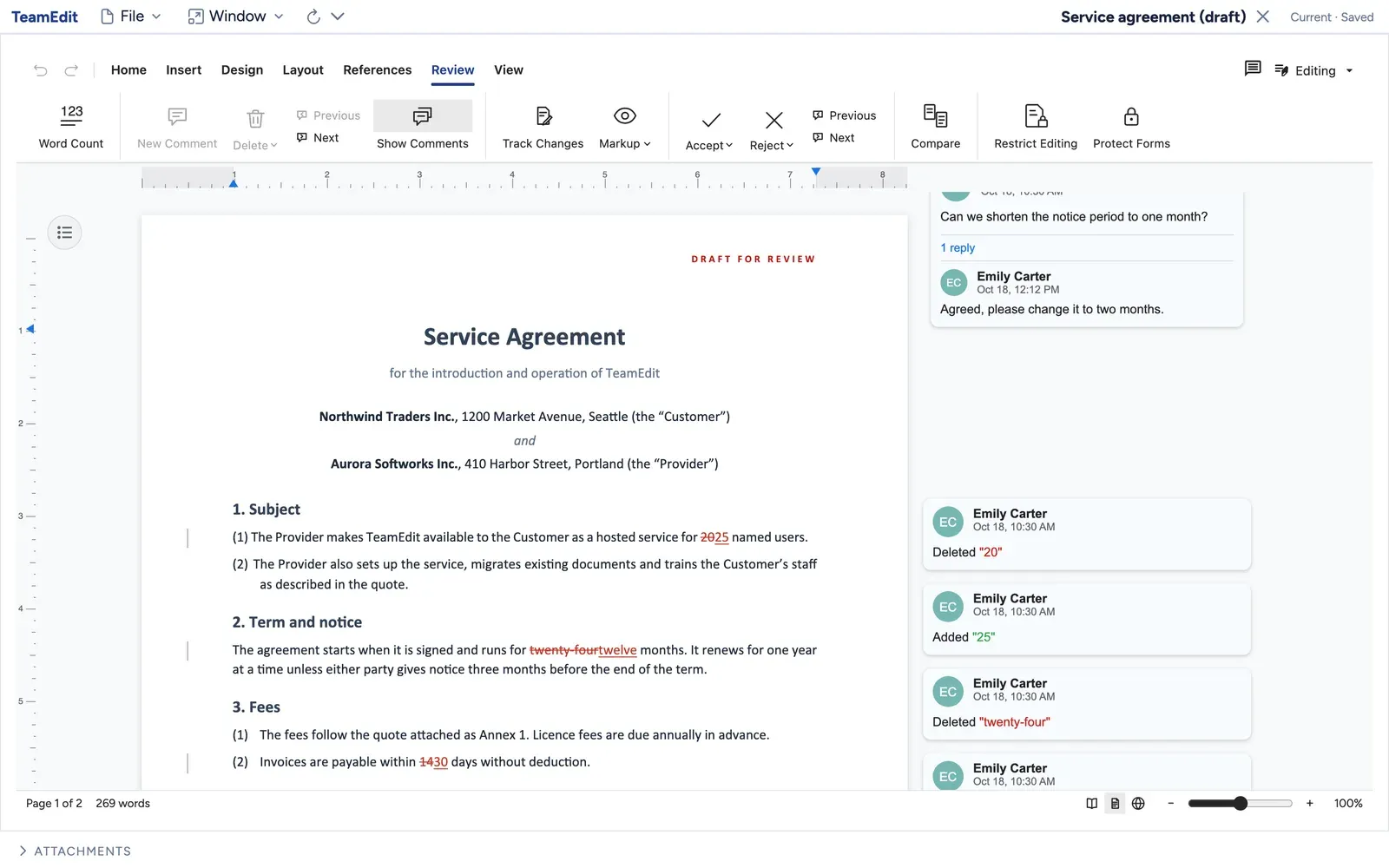This screenshot has height=868, width=1389.
Task: Expand the 1 reply thread link
Action: [958, 248]
